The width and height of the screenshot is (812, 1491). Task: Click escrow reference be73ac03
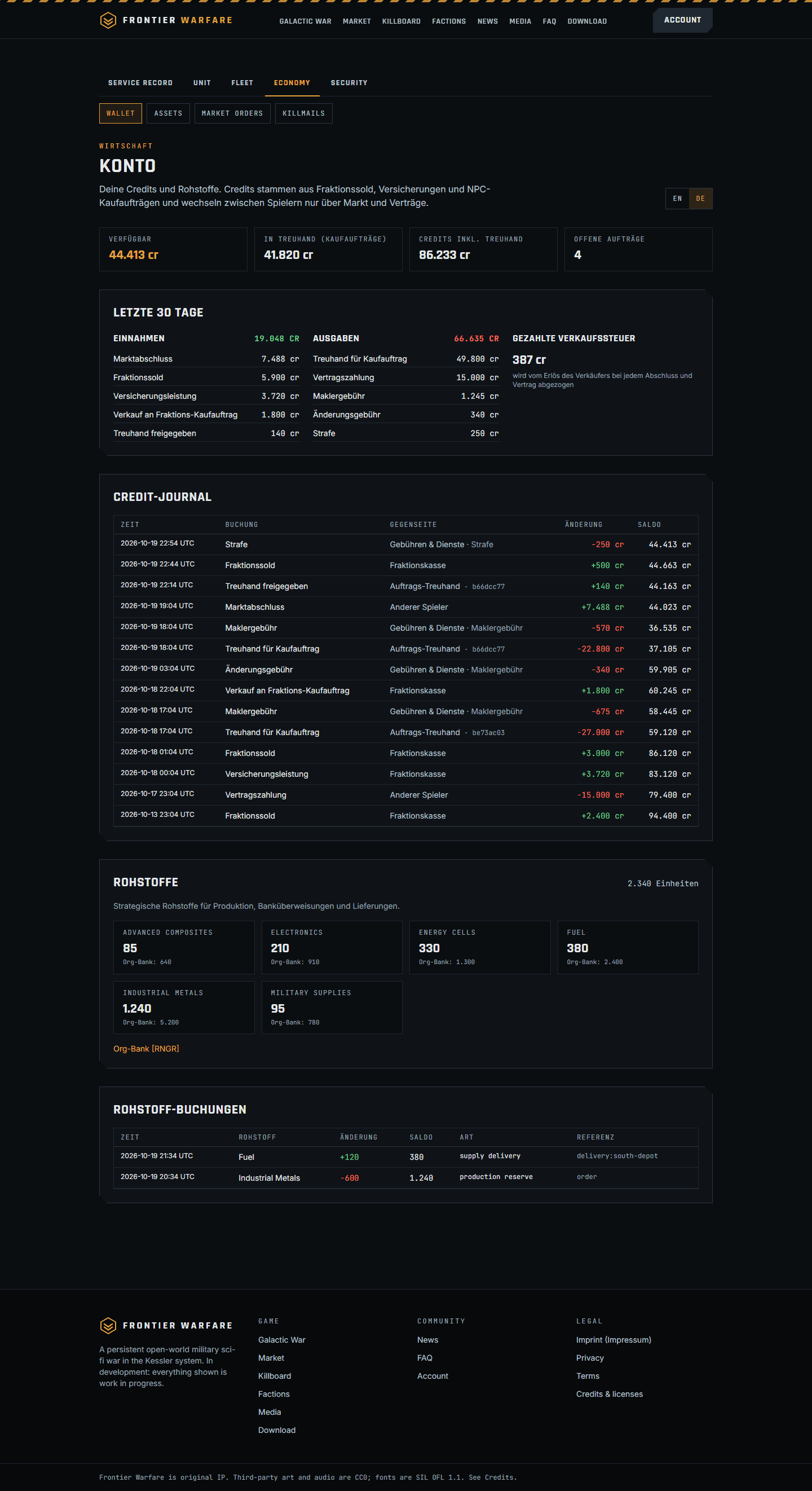[x=488, y=733]
